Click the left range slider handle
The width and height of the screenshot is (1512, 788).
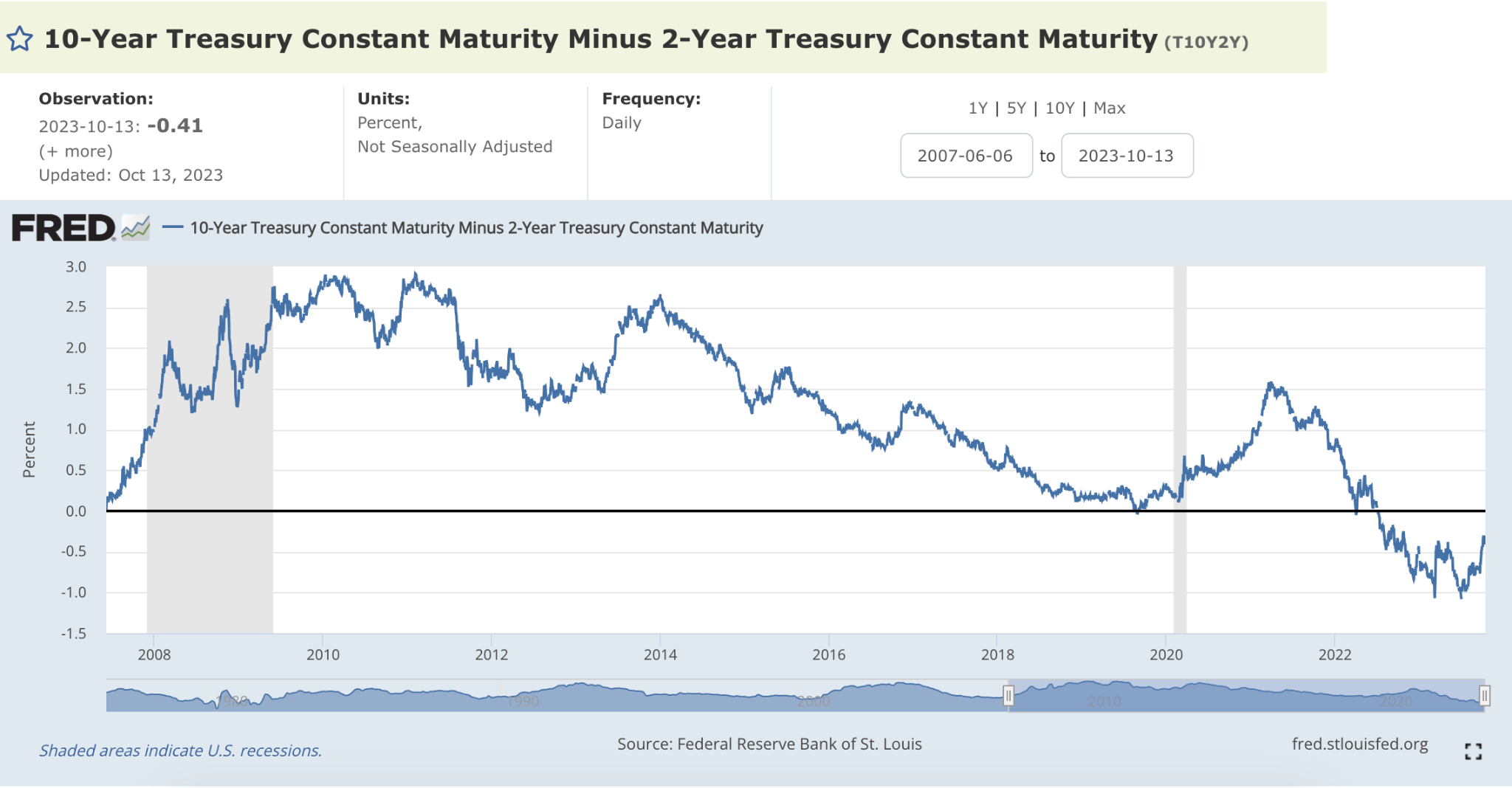coord(1008,695)
